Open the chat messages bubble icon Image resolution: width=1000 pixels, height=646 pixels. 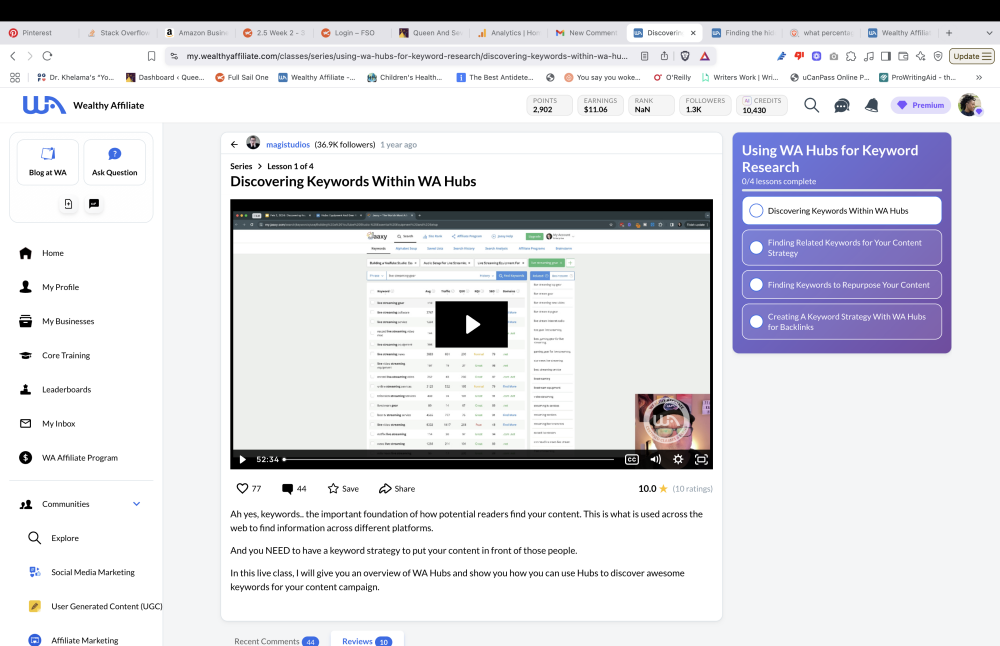point(842,105)
